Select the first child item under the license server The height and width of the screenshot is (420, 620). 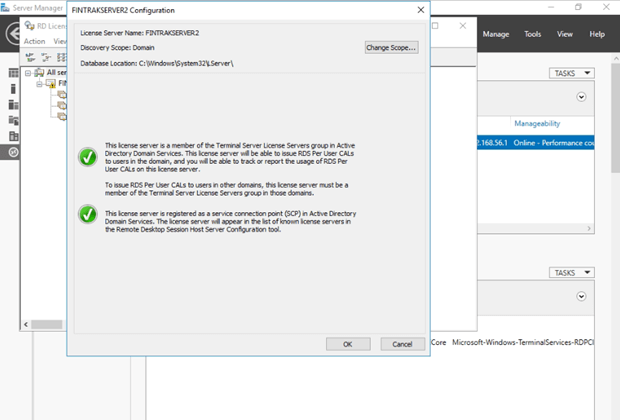(62, 95)
